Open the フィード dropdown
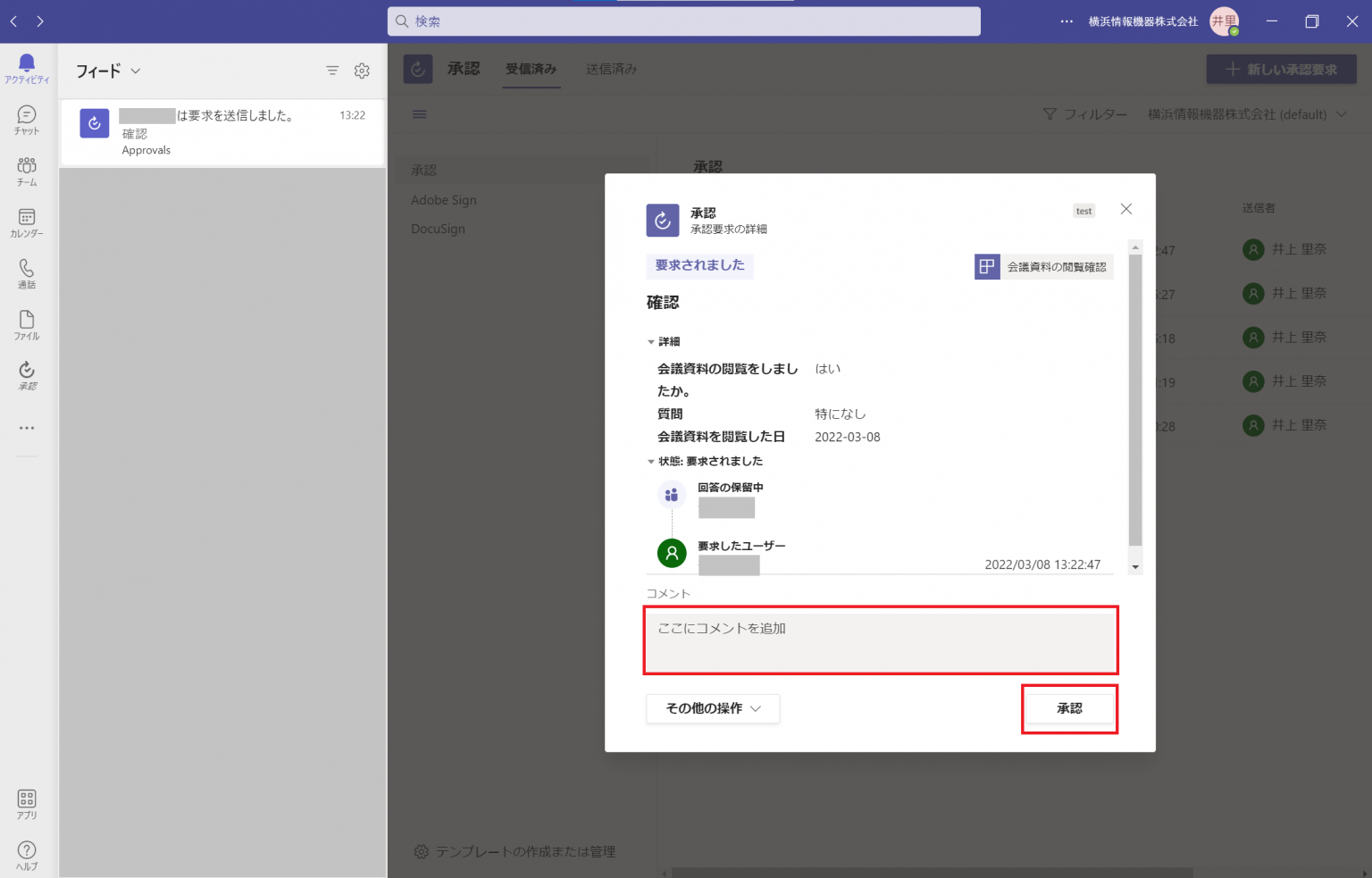Viewport: 1372px width, 878px height. click(x=107, y=70)
